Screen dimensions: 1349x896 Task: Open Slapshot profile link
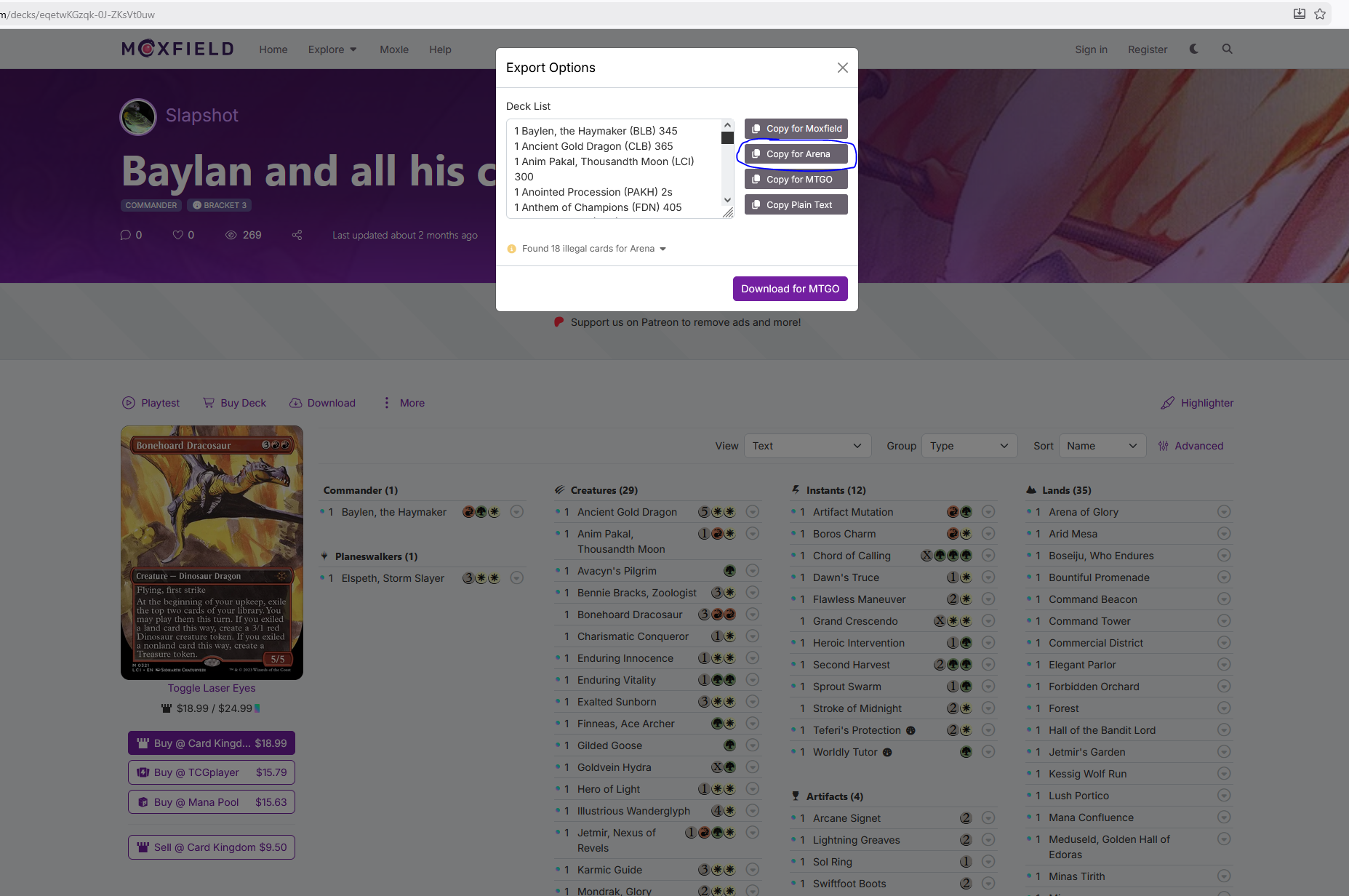pyautogui.click(x=202, y=116)
